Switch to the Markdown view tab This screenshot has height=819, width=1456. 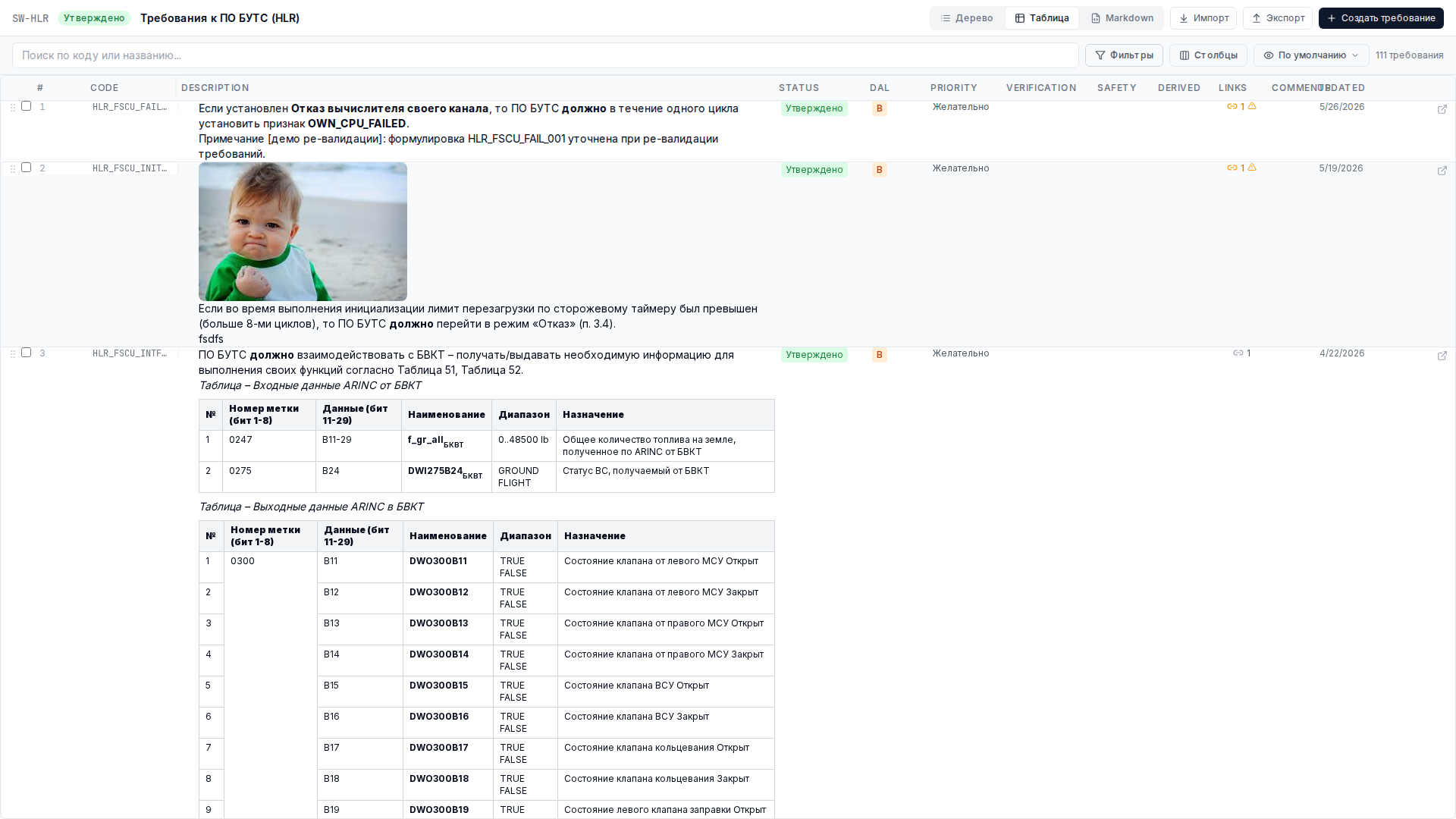tap(1122, 18)
